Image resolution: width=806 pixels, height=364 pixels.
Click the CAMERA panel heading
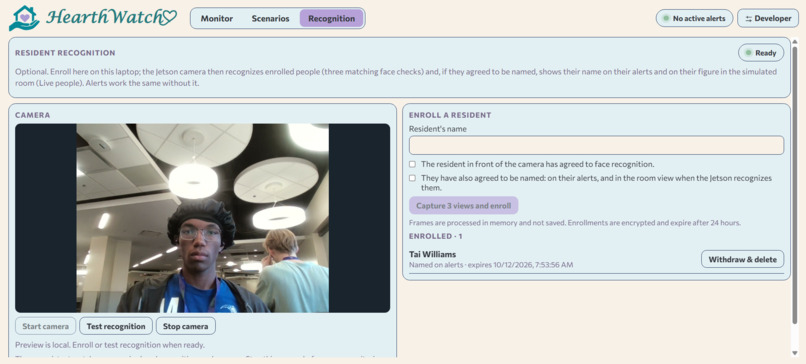33,115
